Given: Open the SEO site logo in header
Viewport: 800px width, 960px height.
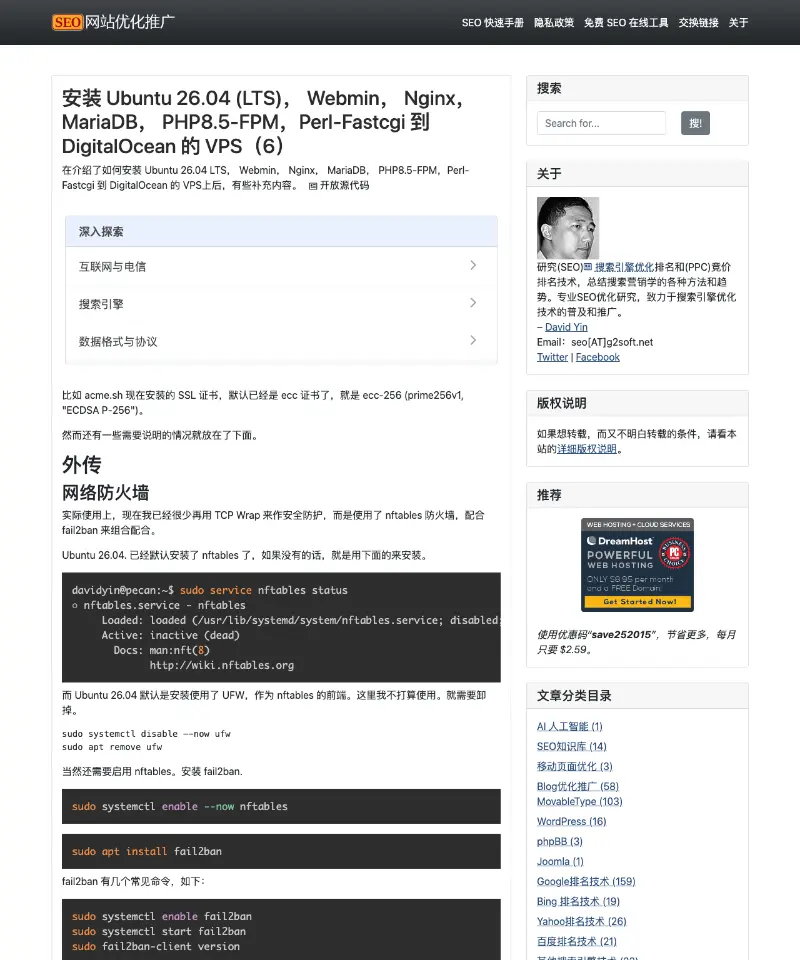Looking at the screenshot, I should (113, 22).
